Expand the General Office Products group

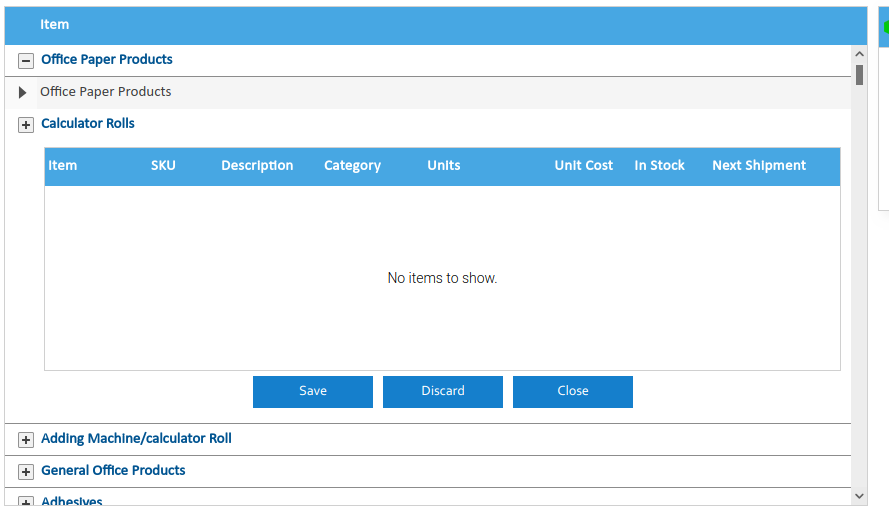coord(26,472)
